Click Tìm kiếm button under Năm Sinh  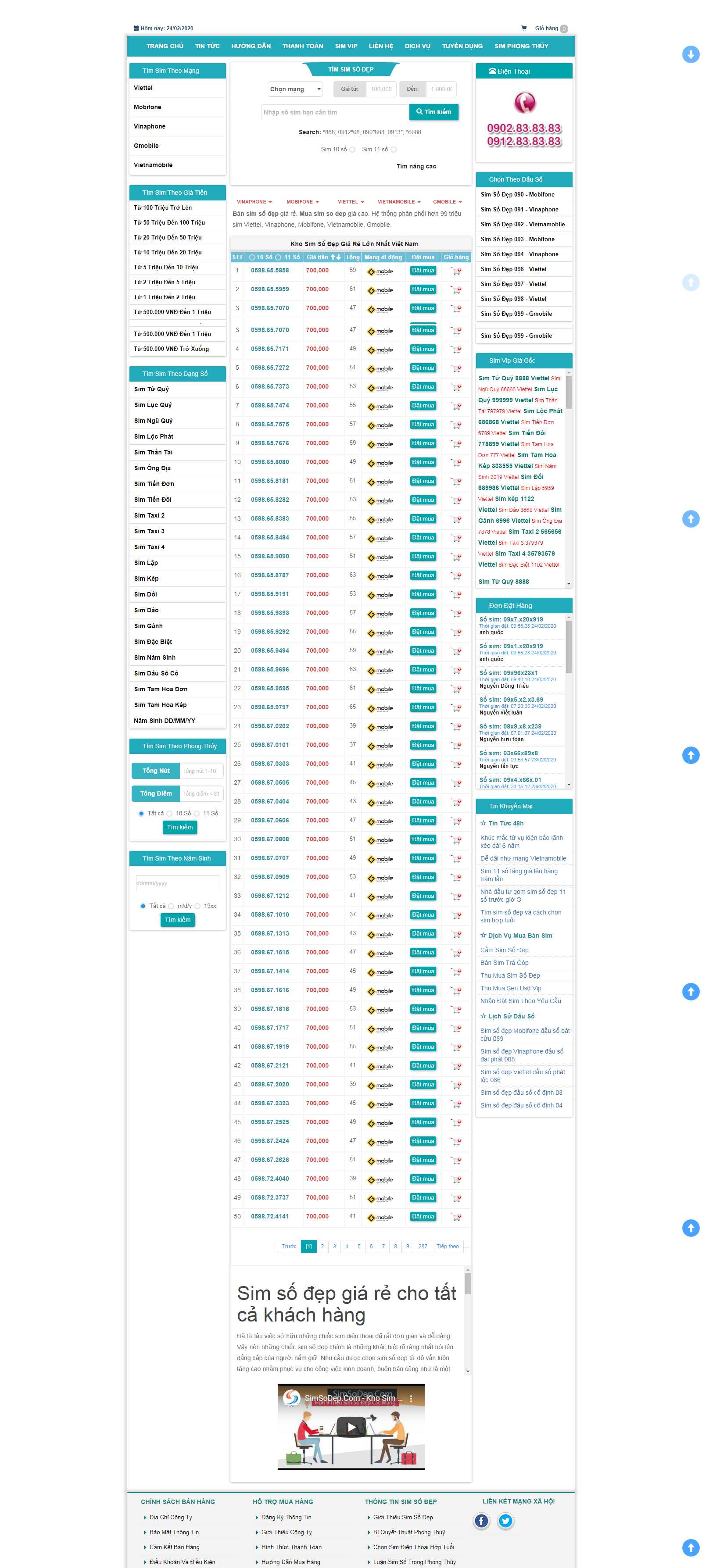click(178, 920)
